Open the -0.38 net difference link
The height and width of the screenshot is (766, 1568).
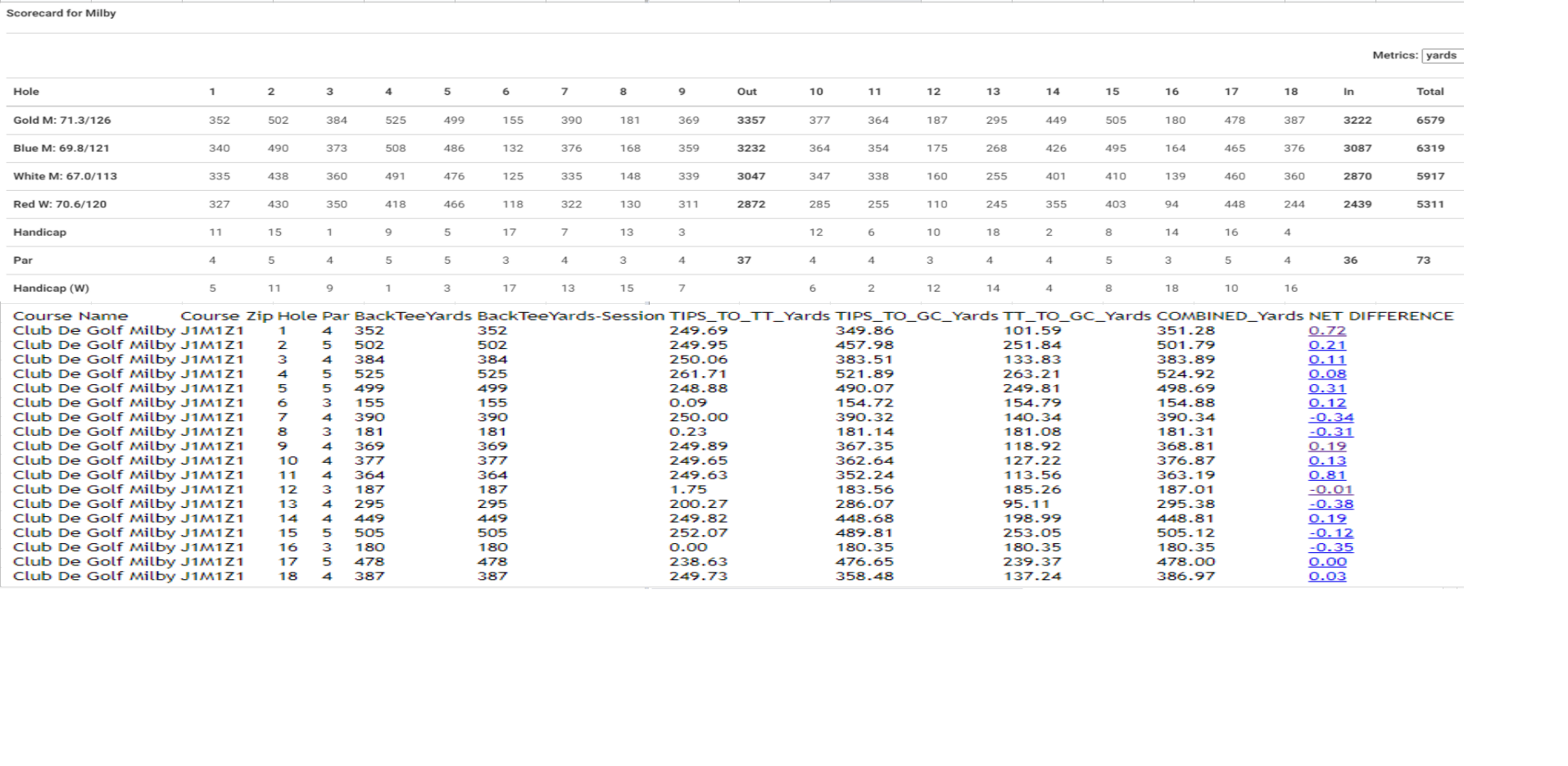tap(1331, 504)
